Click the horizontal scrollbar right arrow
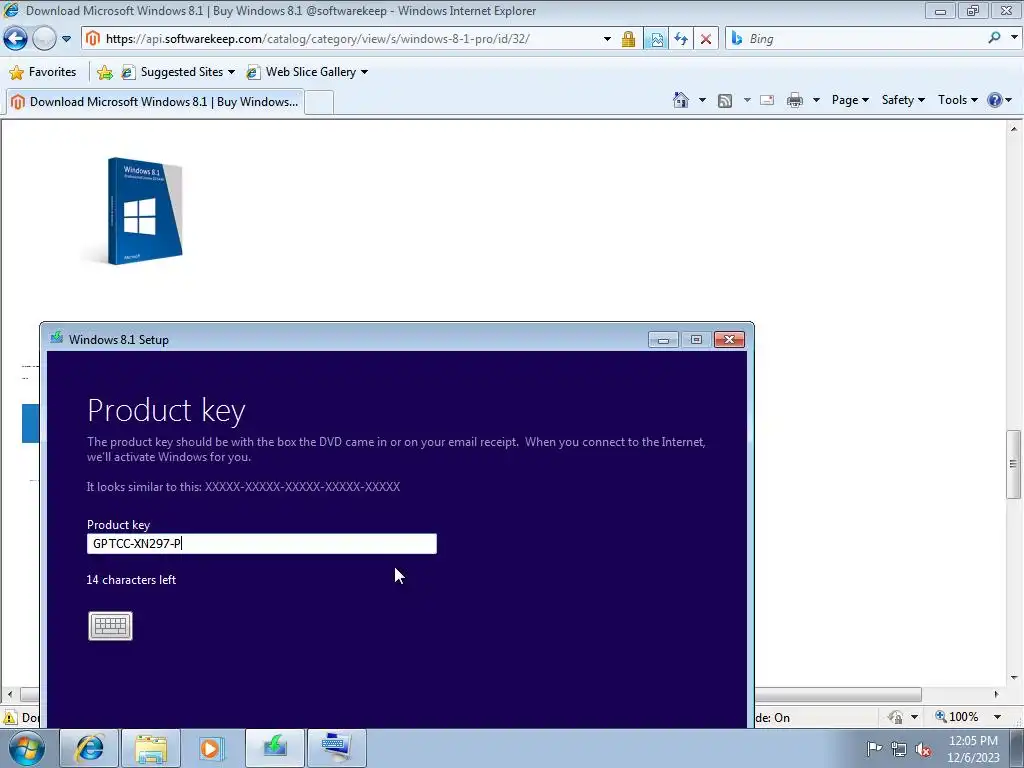 [x=996, y=694]
